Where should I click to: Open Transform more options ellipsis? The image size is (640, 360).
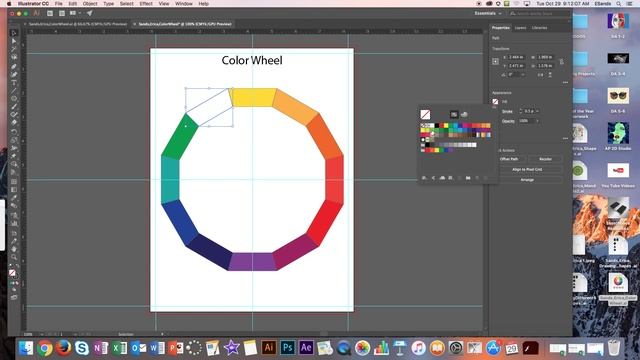(x=565, y=82)
